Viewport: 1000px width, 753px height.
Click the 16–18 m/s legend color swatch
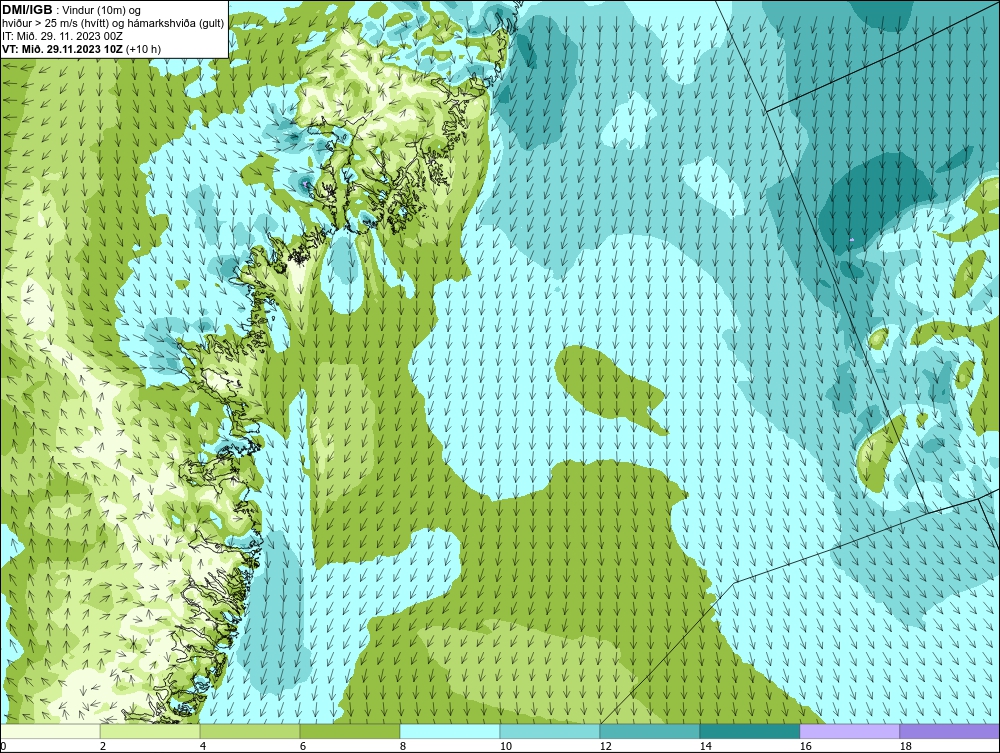coord(849,731)
